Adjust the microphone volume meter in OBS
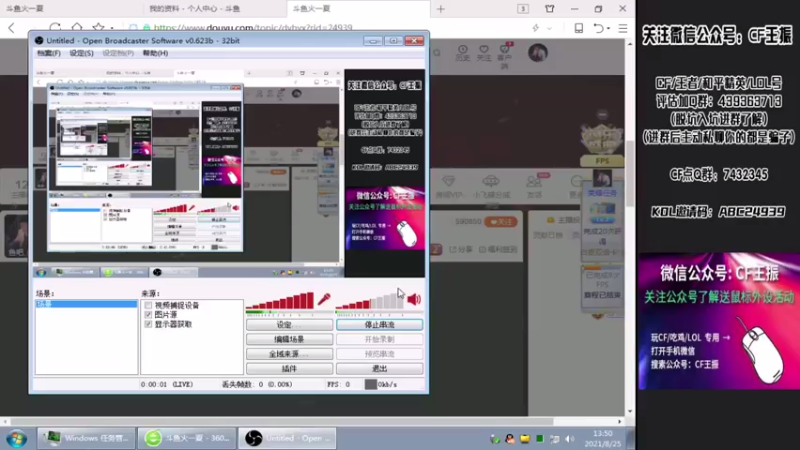800x450 pixels. pyautogui.click(x=280, y=301)
